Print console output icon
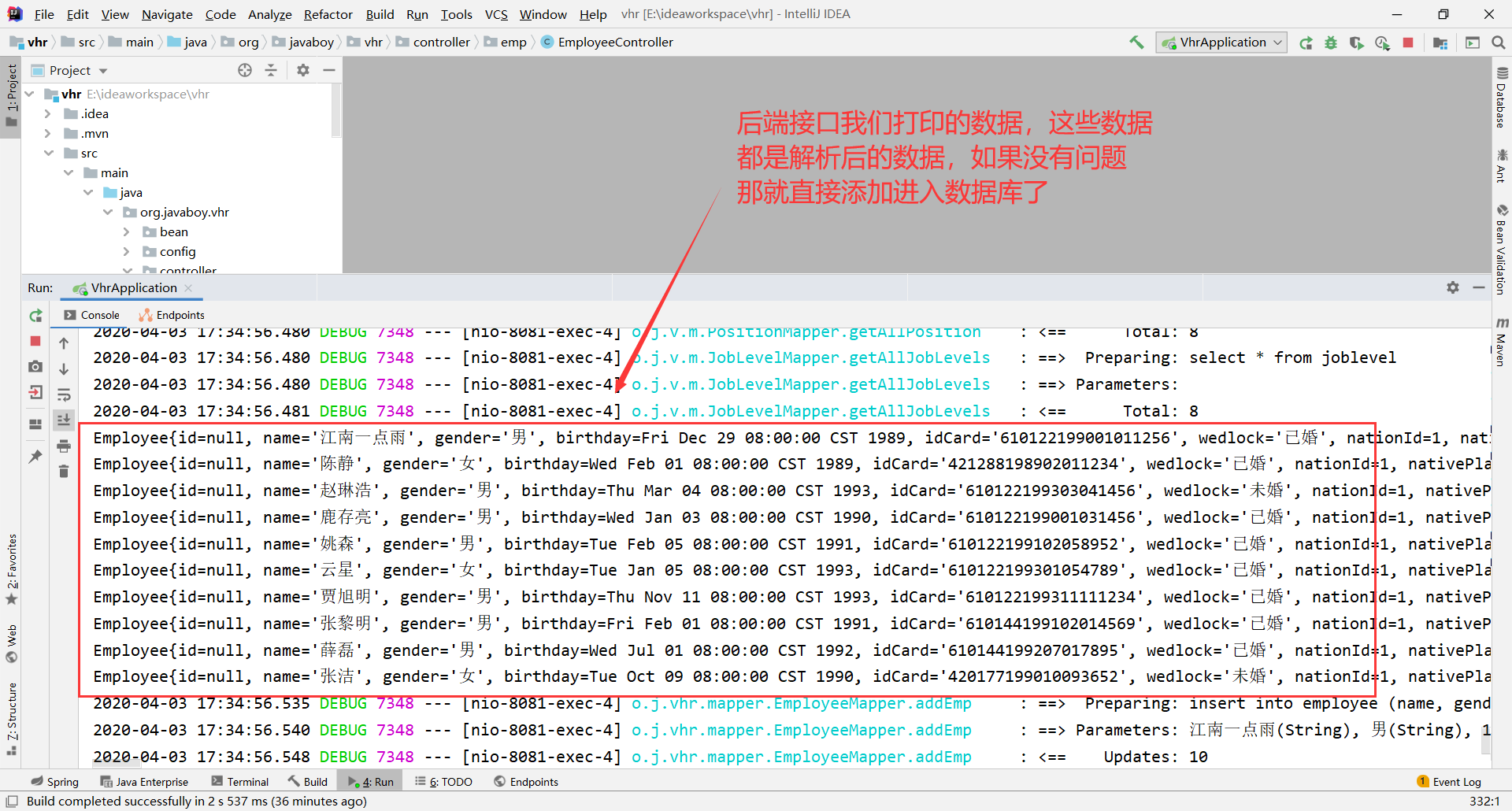Screen dimensions: 1512x811 [64, 446]
